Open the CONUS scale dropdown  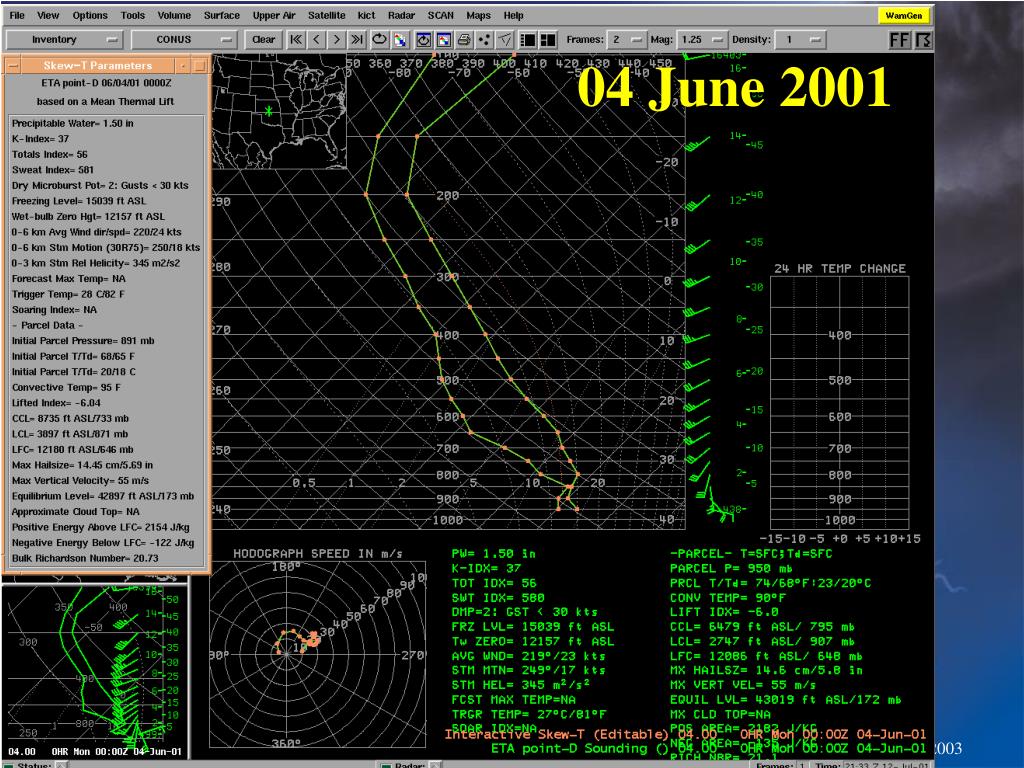point(184,40)
